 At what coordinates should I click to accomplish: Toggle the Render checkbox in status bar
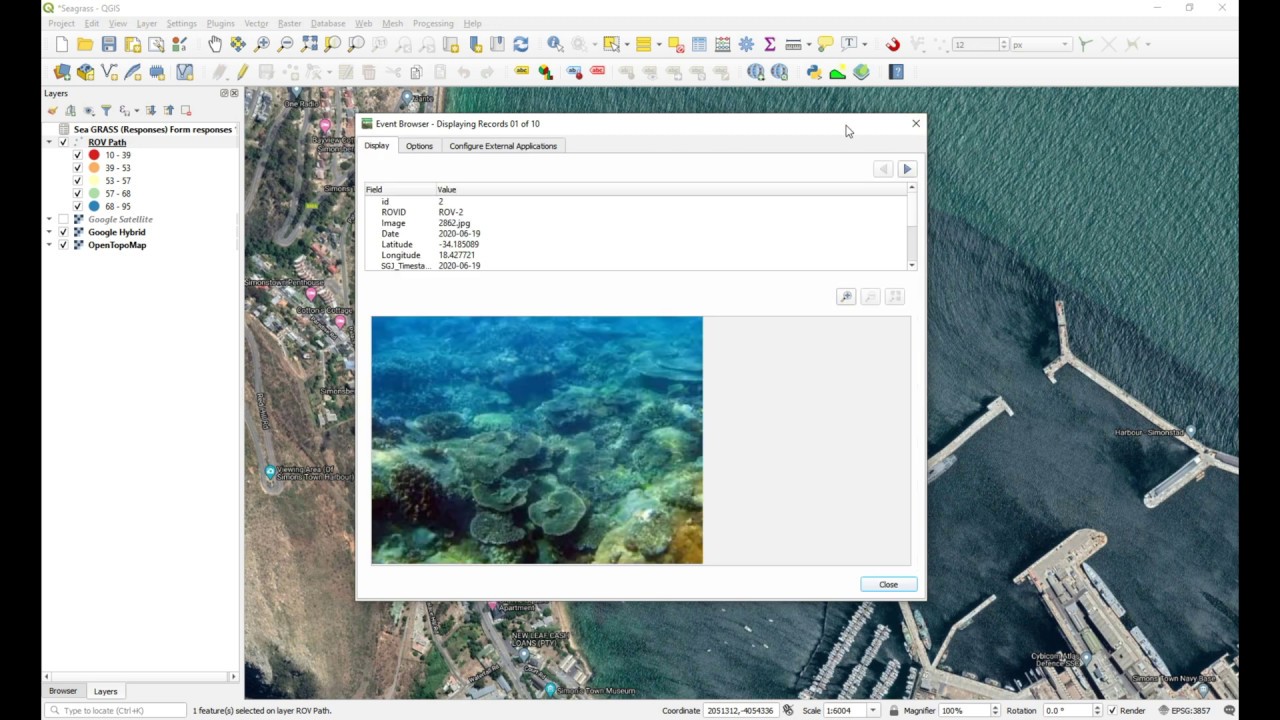[x=1112, y=710]
